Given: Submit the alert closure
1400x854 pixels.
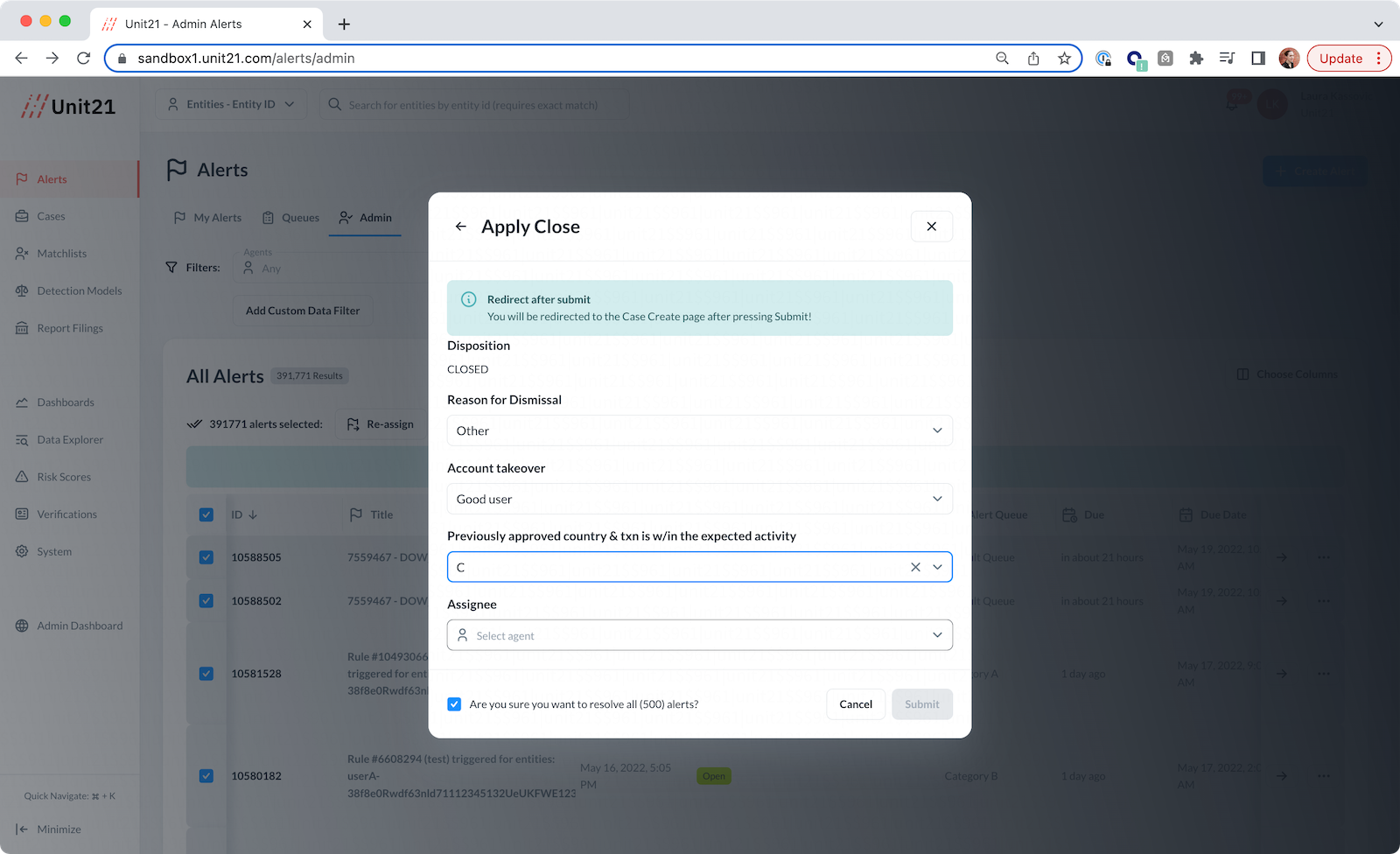Looking at the screenshot, I should click(x=922, y=704).
